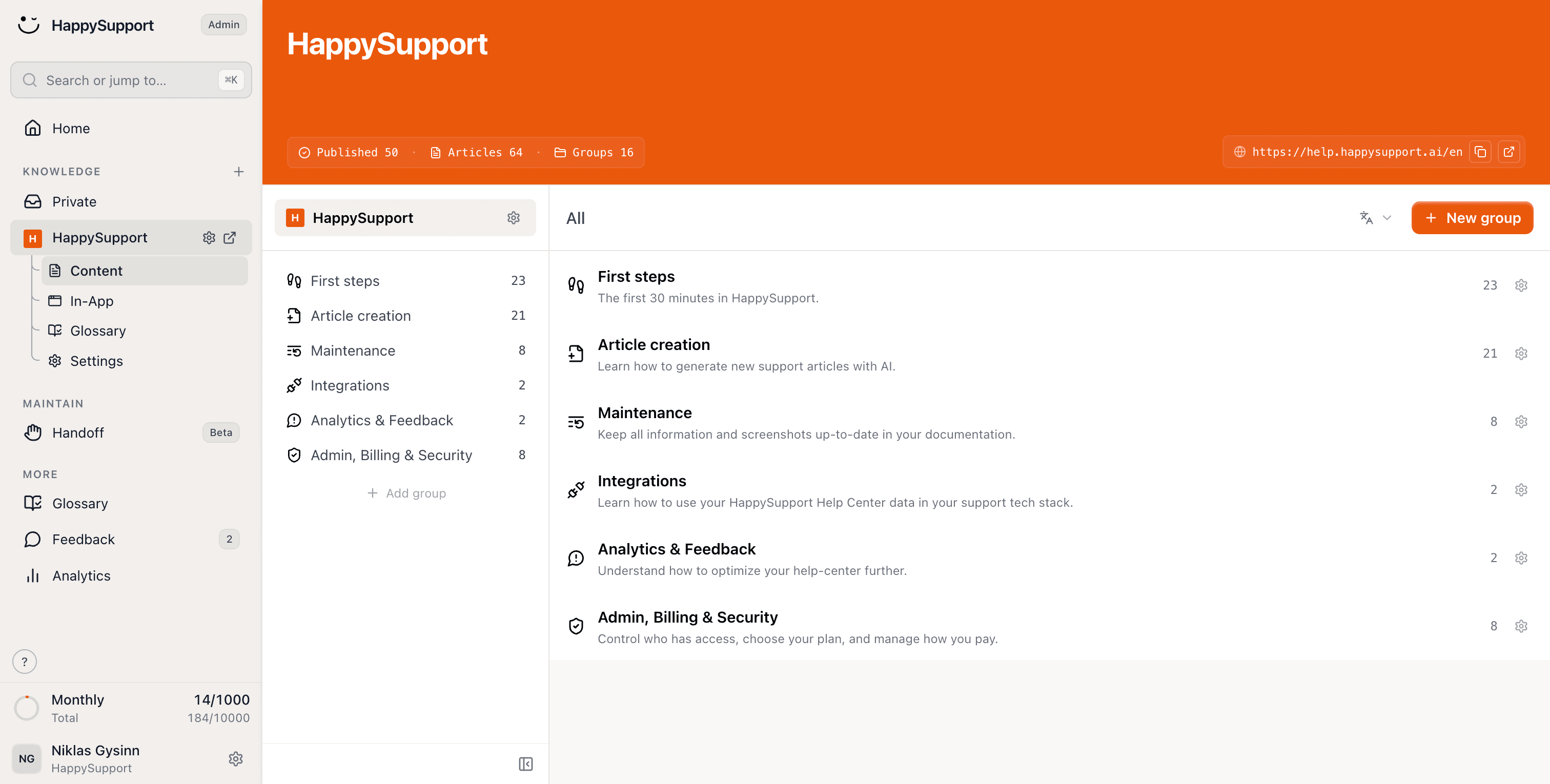Screen dimensions: 1550x784
Task: Click the Maintenance list-refresh icon in main list
Action: (x=576, y=422)
